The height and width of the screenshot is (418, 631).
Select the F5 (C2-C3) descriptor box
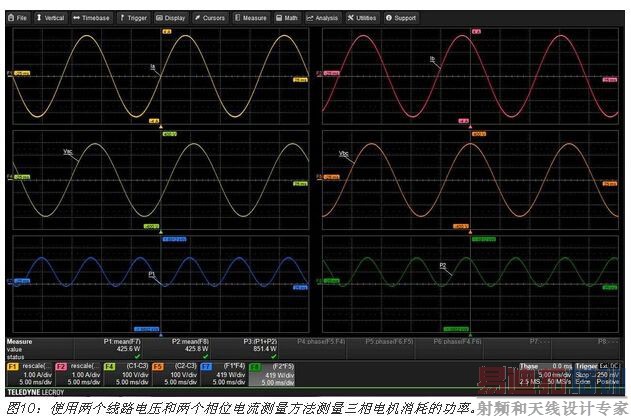click(175, 374)
